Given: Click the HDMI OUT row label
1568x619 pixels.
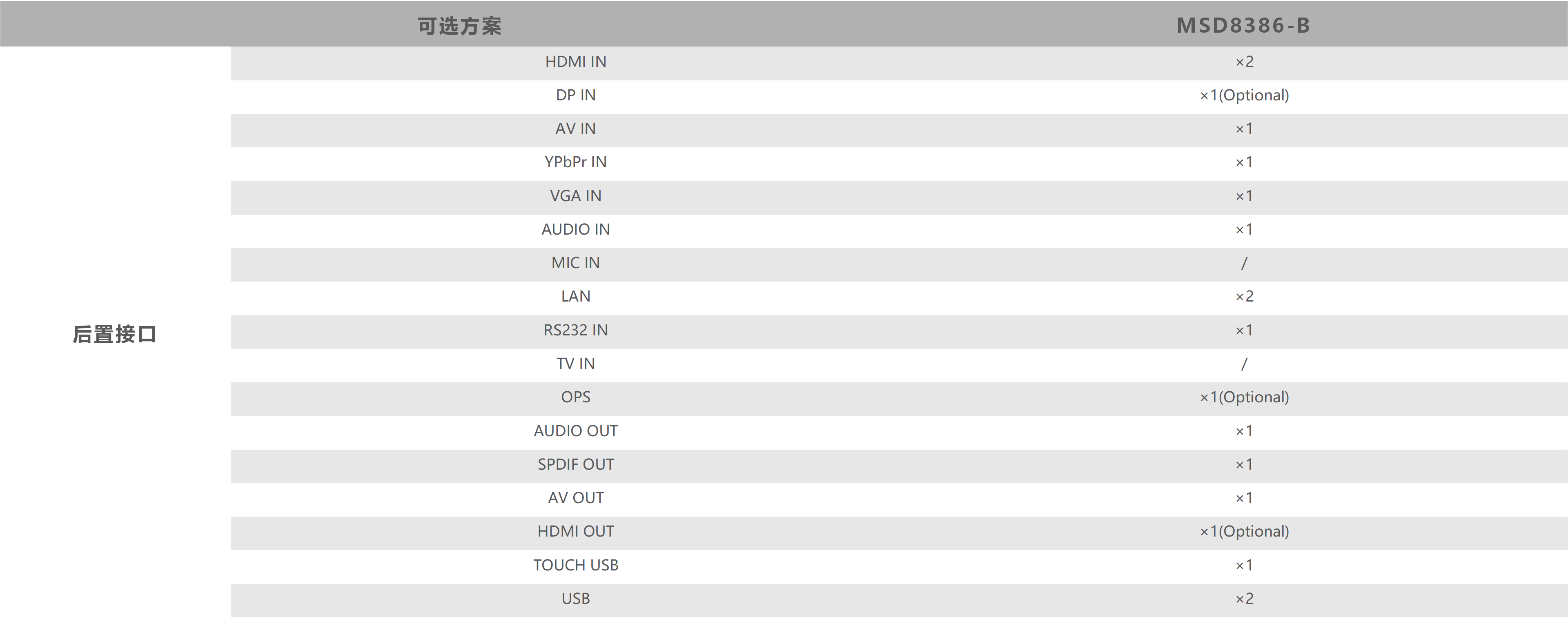Looking at the screenshot, I should 575,531.
